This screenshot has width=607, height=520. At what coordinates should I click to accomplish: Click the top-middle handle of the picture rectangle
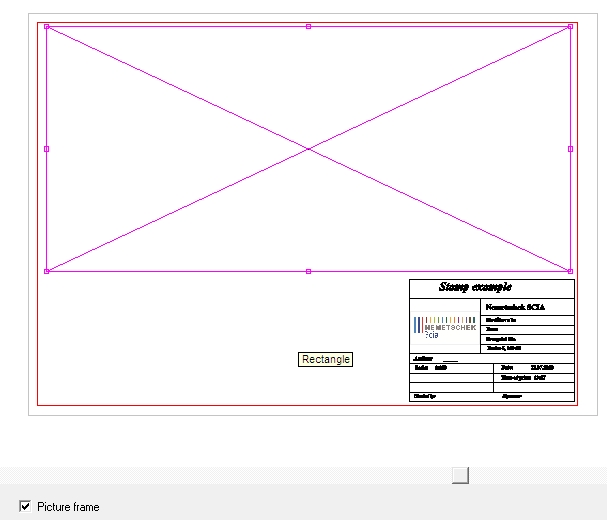pyautogui.click(x=308, y=26)
